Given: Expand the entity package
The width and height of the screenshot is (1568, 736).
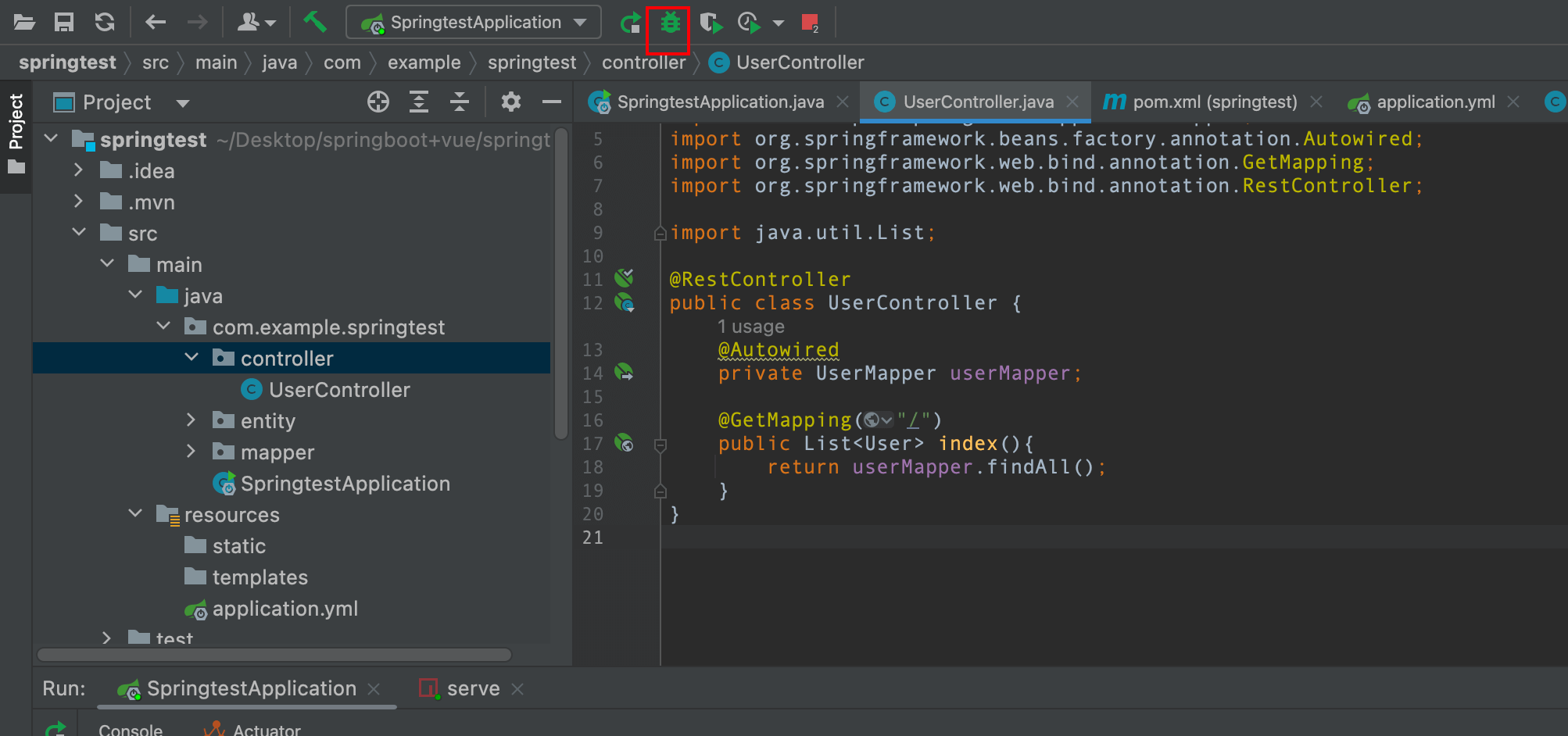Looking at the screenshot, I should [x=191, y=420].
